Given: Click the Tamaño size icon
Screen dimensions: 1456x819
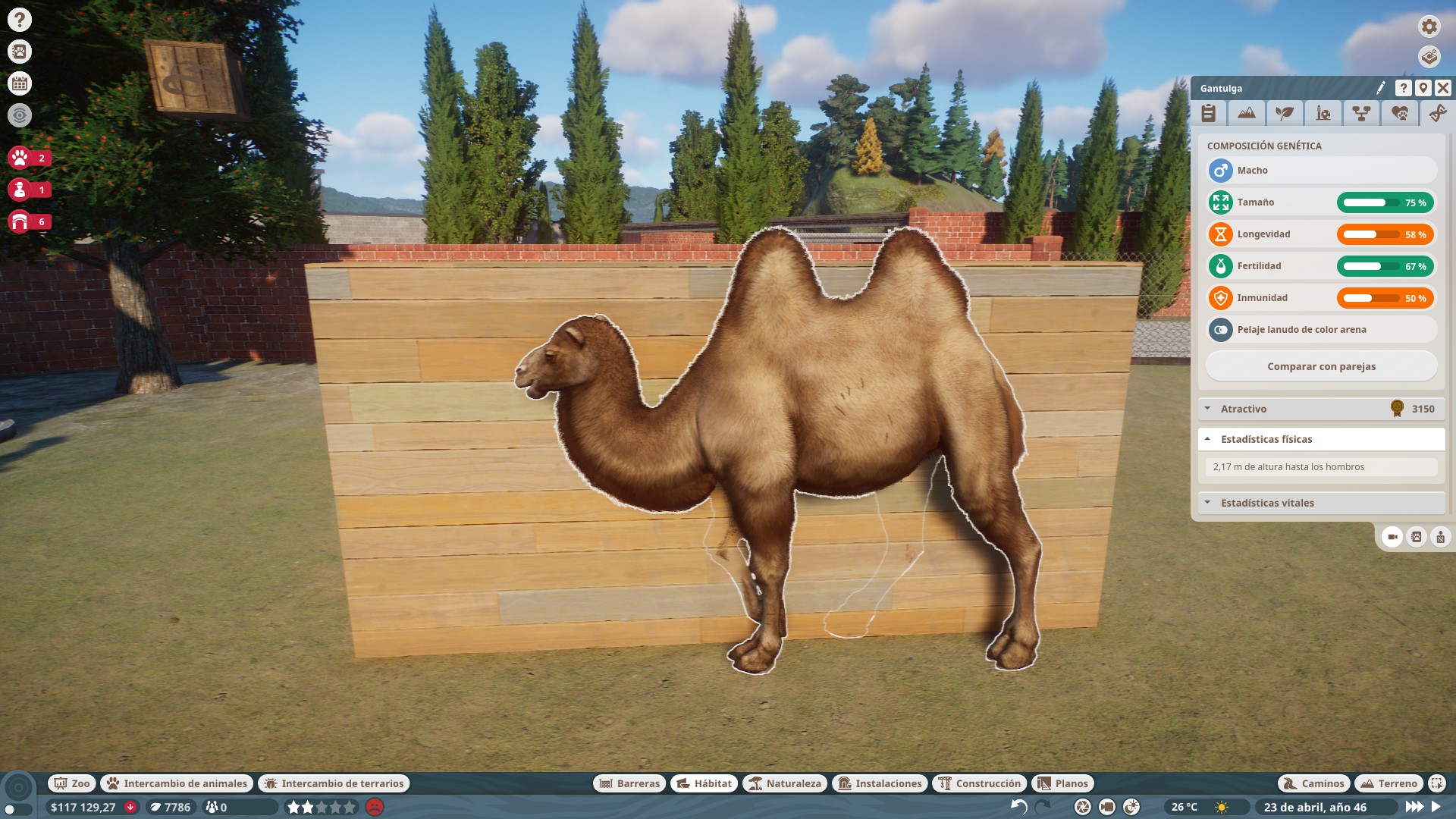Looking at the screenshot, I should (1220, 202).
